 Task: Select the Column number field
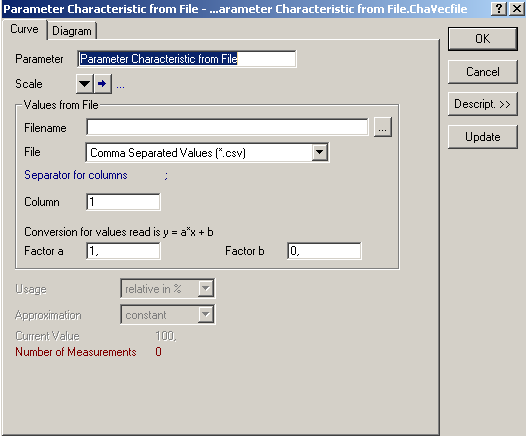123,202
